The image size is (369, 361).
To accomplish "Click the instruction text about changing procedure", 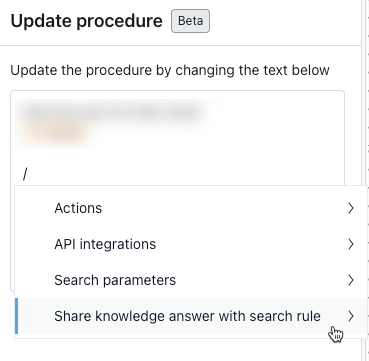I will point(170,70).
